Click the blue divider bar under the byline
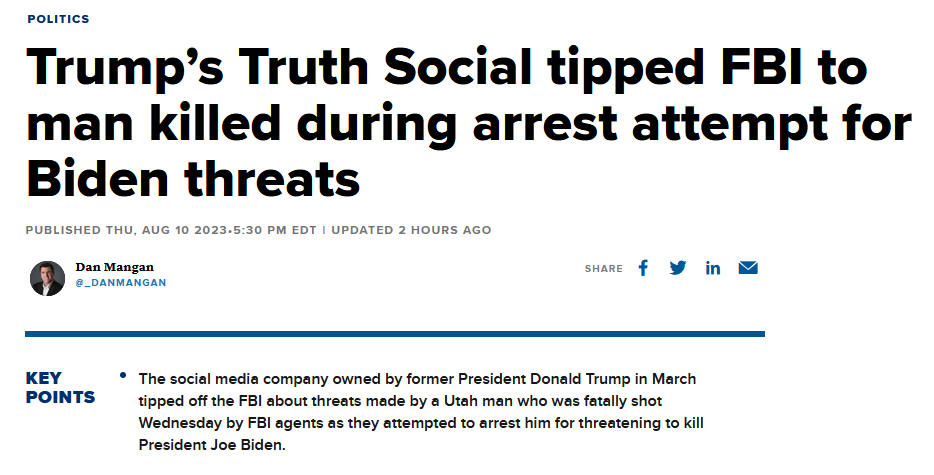 [x=395, y=334]
